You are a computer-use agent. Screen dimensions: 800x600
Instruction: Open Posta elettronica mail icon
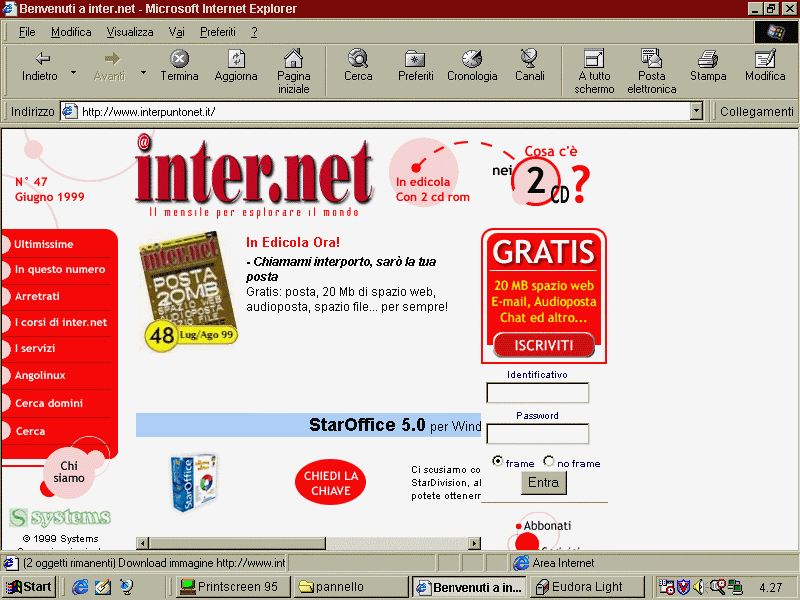652,71
